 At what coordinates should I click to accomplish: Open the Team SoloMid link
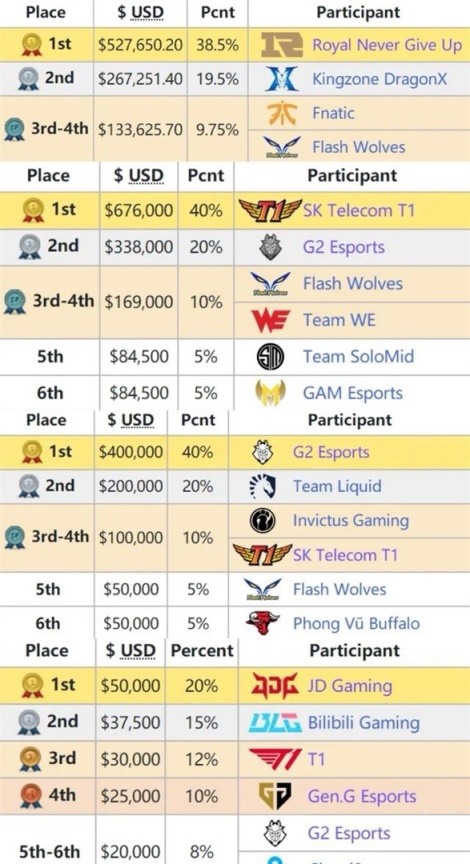[358, 357]
